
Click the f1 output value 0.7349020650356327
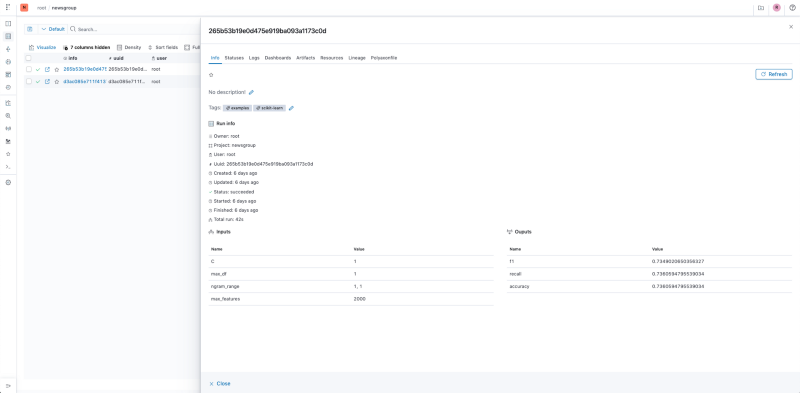coord(678,261)
